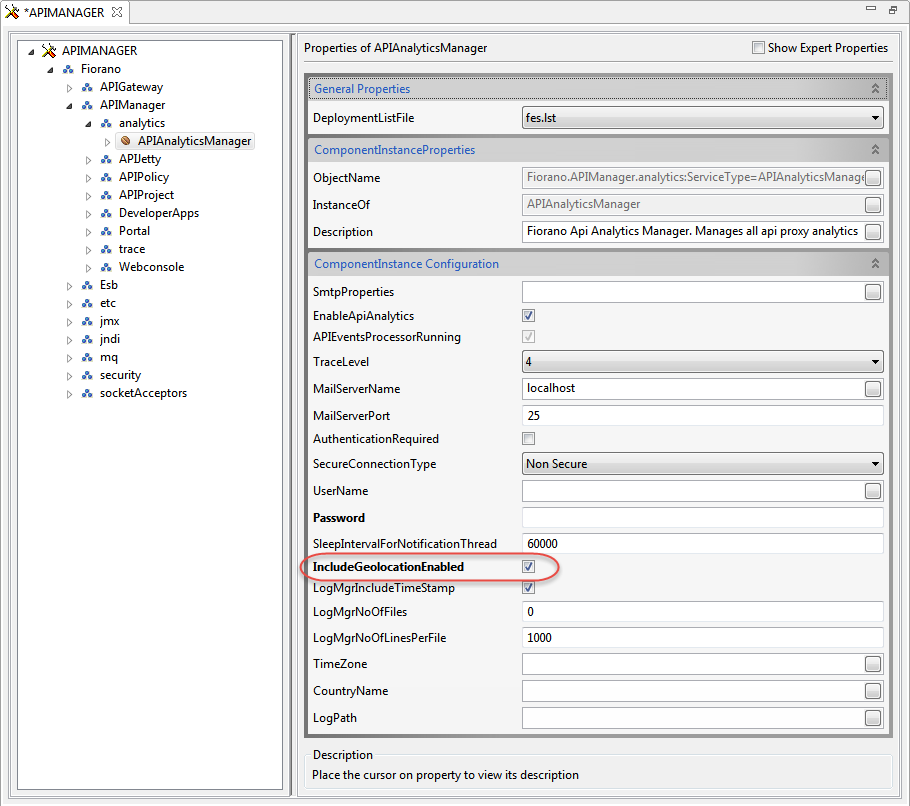The height and width of the screenshot is (806, 910).
Task: Enable Show Expert Properties checkbox
Action: (x=758, y=48)
